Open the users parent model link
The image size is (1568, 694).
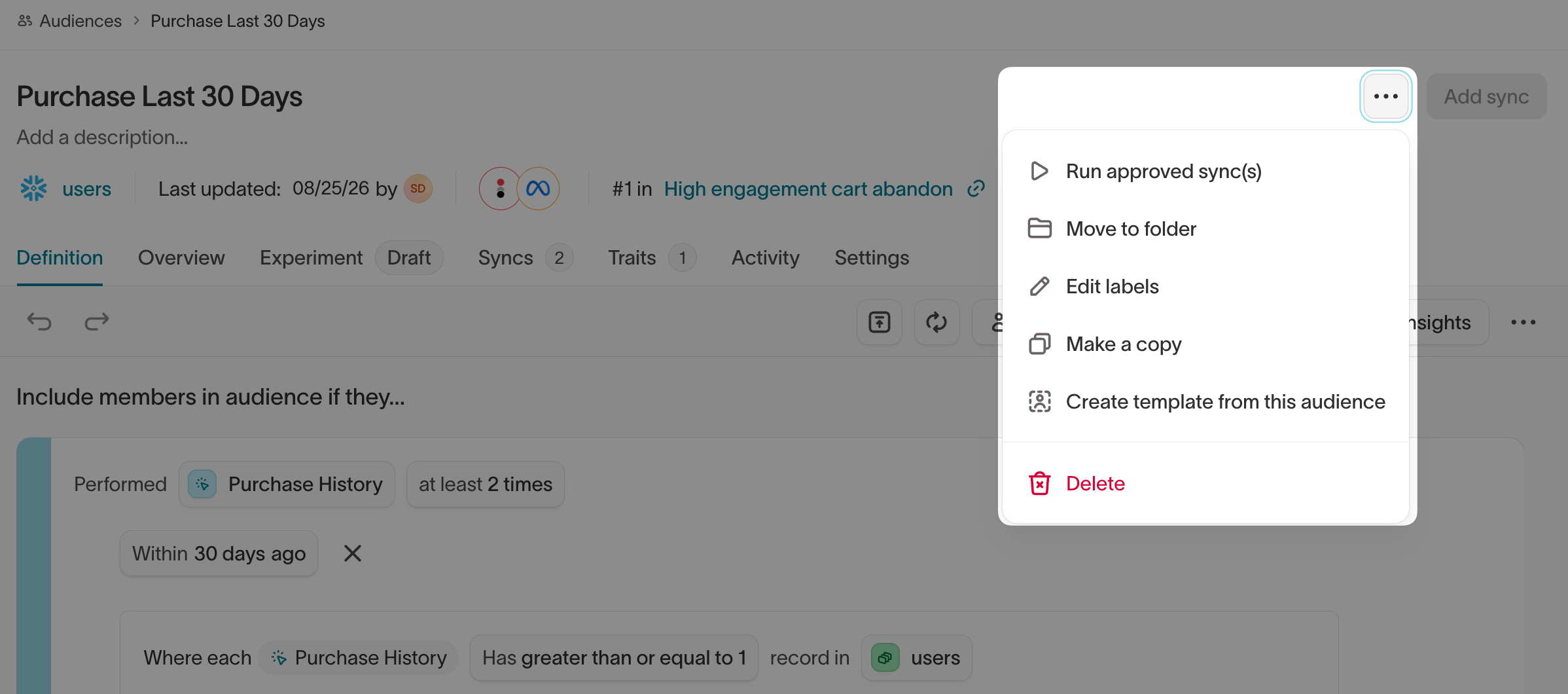pos(86,189)
